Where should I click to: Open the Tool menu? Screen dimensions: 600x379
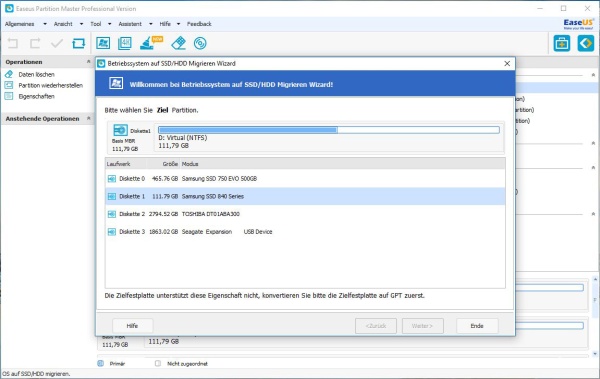coord(96,24)
